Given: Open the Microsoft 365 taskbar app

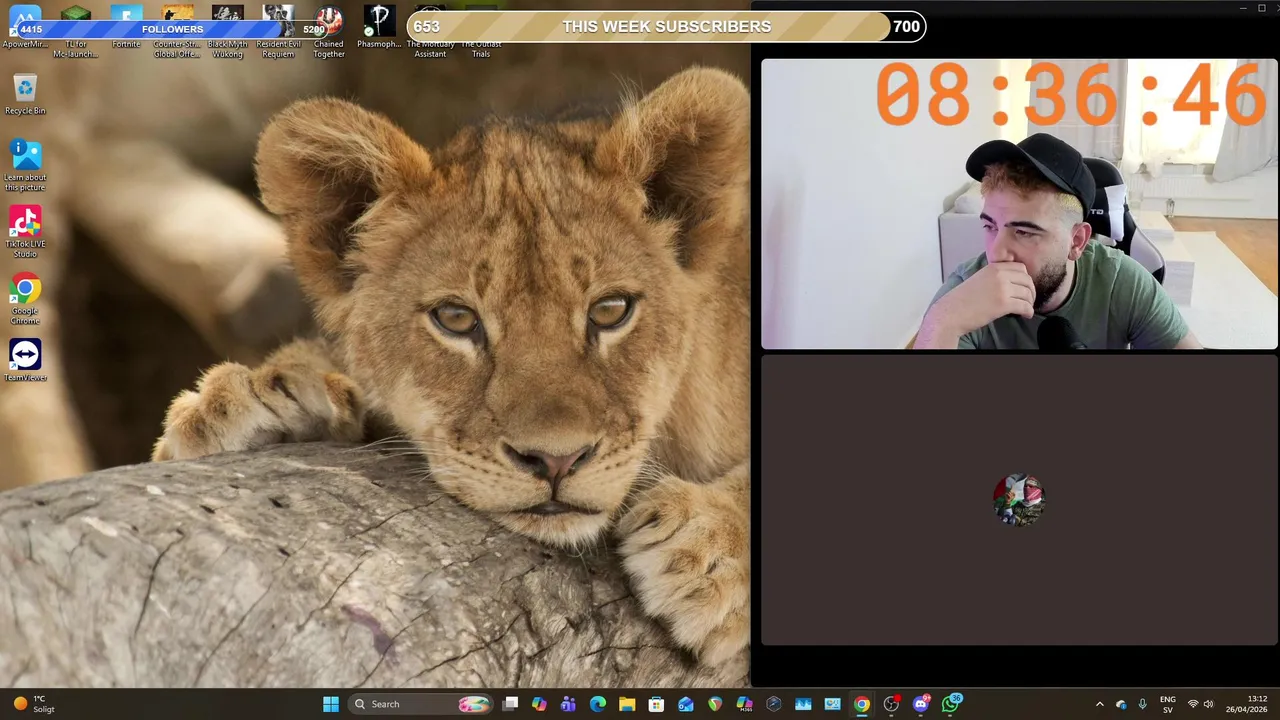Looking at the screenshot, I should point(744,704).
